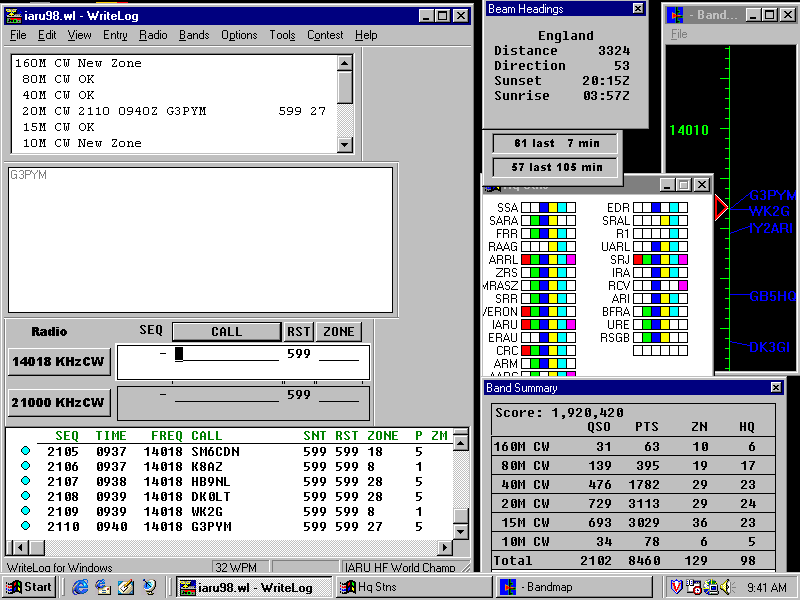Image resolution: width=800 pixels, height=600 pixels.
Task: Open Internet Explorer from the quick launch
Action: (80, 587)
